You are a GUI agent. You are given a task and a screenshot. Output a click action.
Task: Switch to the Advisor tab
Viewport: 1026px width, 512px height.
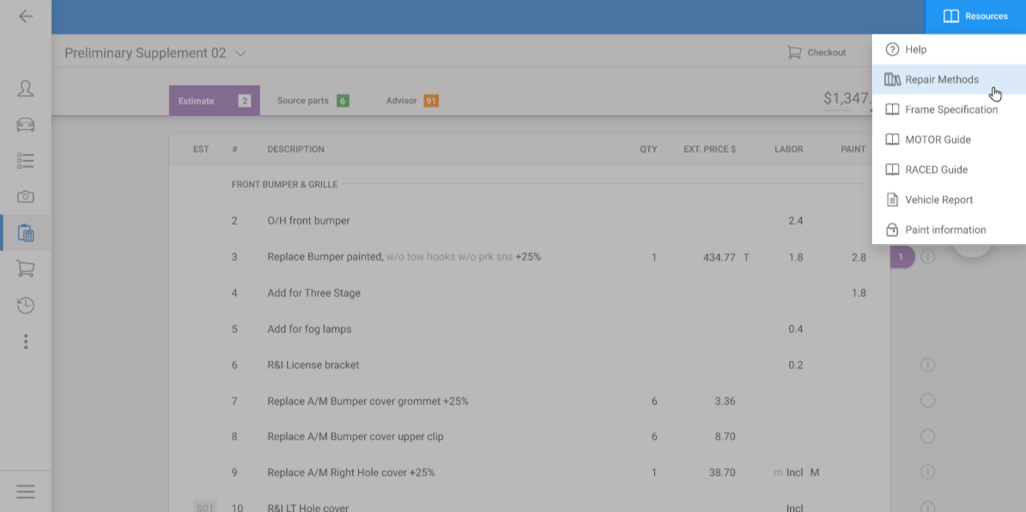(411, 101)
